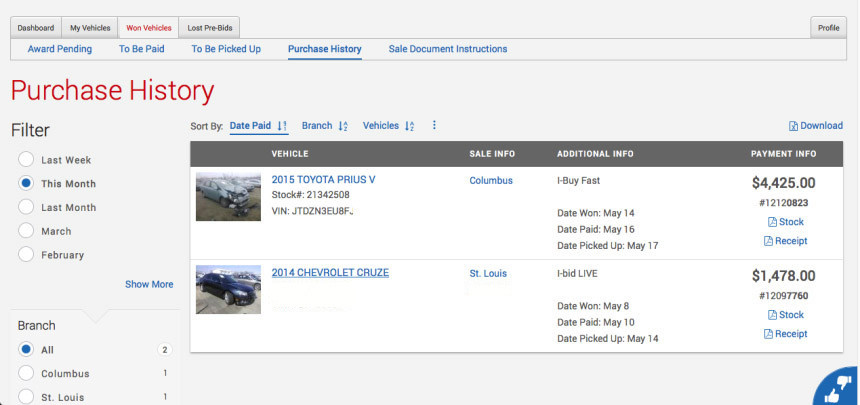Open the 2014 CHEVROLET CRUZE listing
Viewport: 860px width, 405px height.
click(330, 273)
